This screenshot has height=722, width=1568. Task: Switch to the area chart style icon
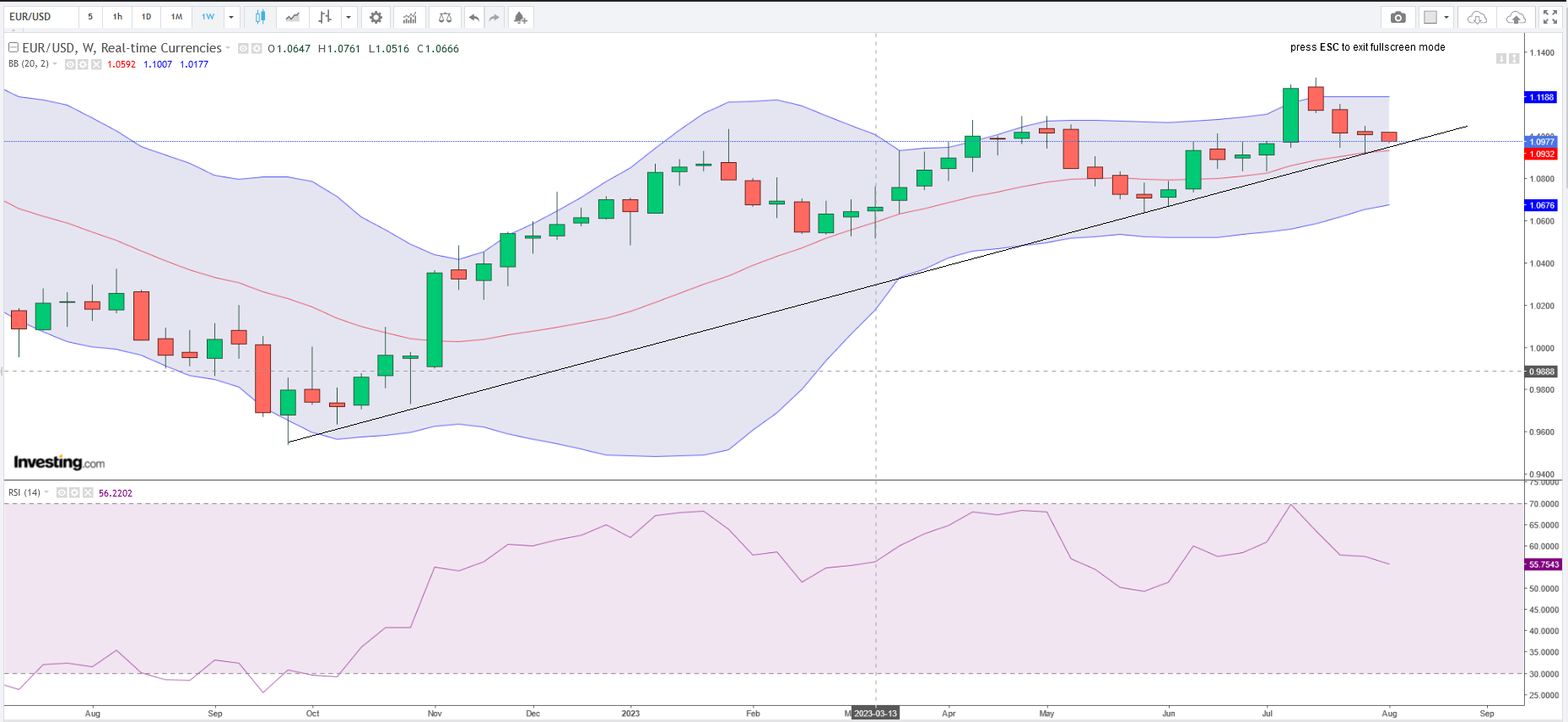coord(292,17)
